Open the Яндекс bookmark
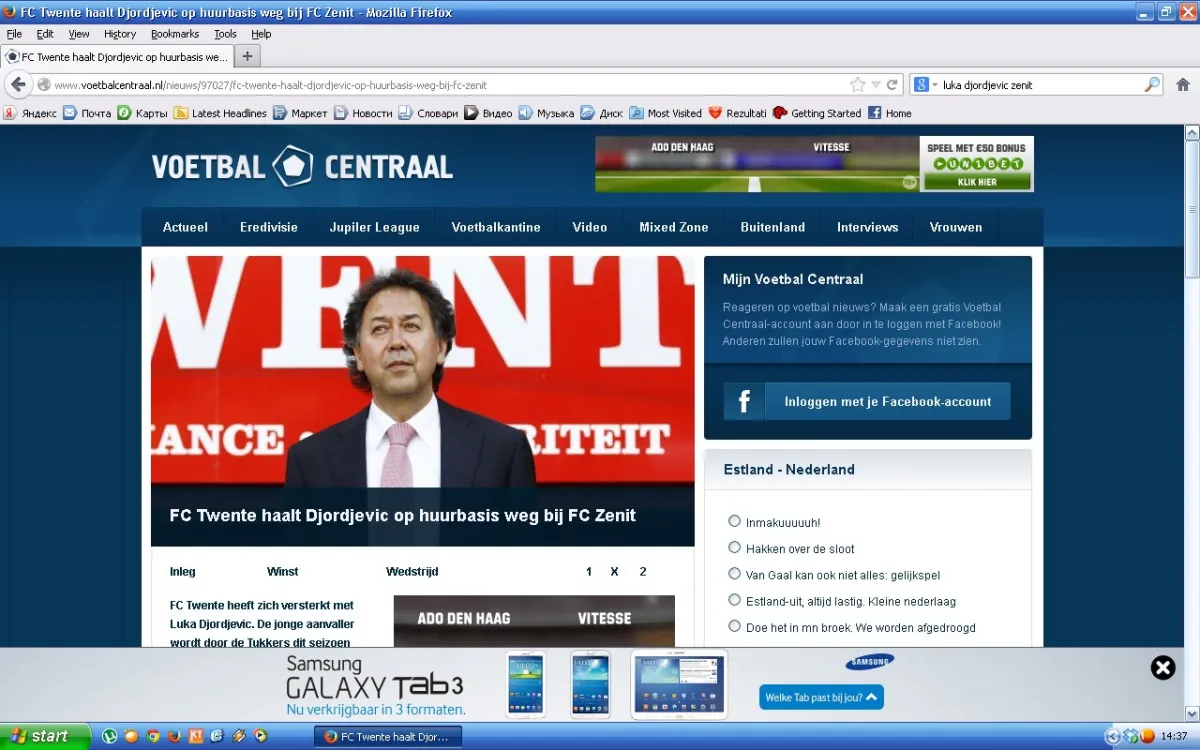 30,113
